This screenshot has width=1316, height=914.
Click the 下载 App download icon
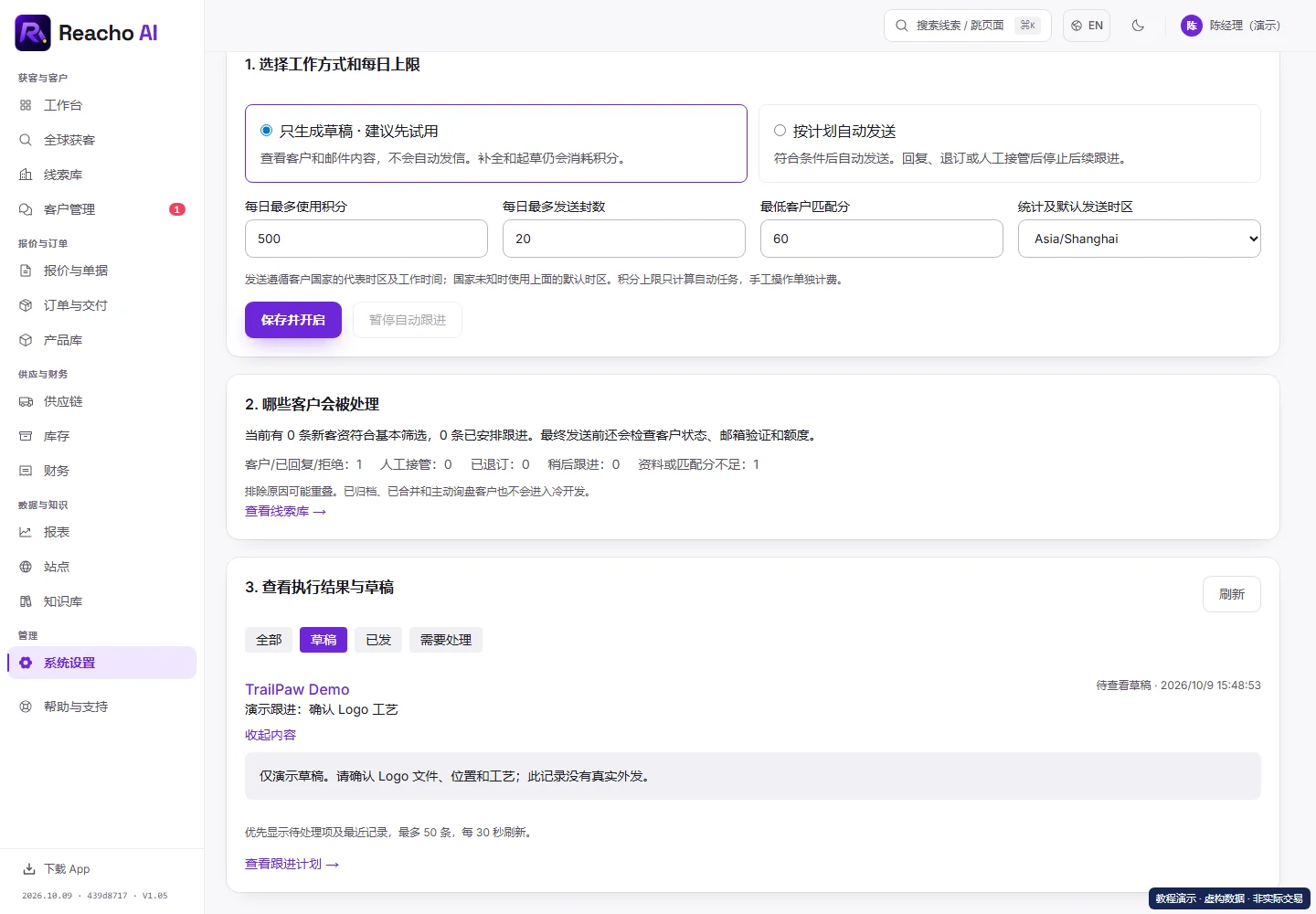tap(29, 869)
